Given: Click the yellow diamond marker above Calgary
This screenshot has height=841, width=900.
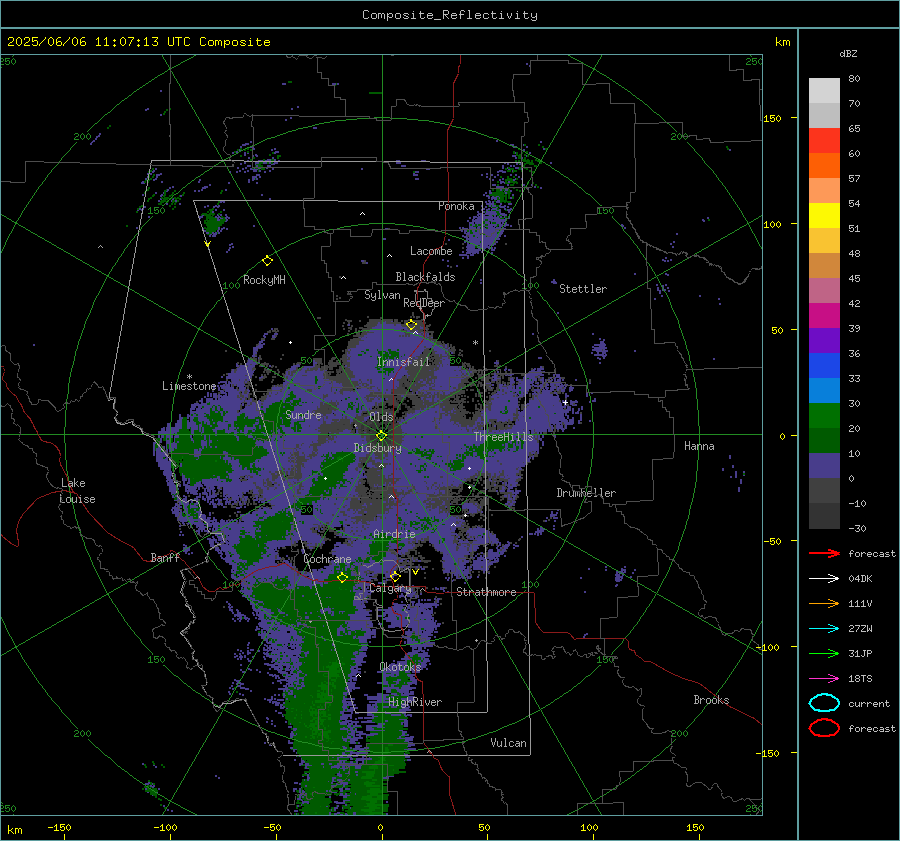Looking at the screenshot, I should point(395,576).
